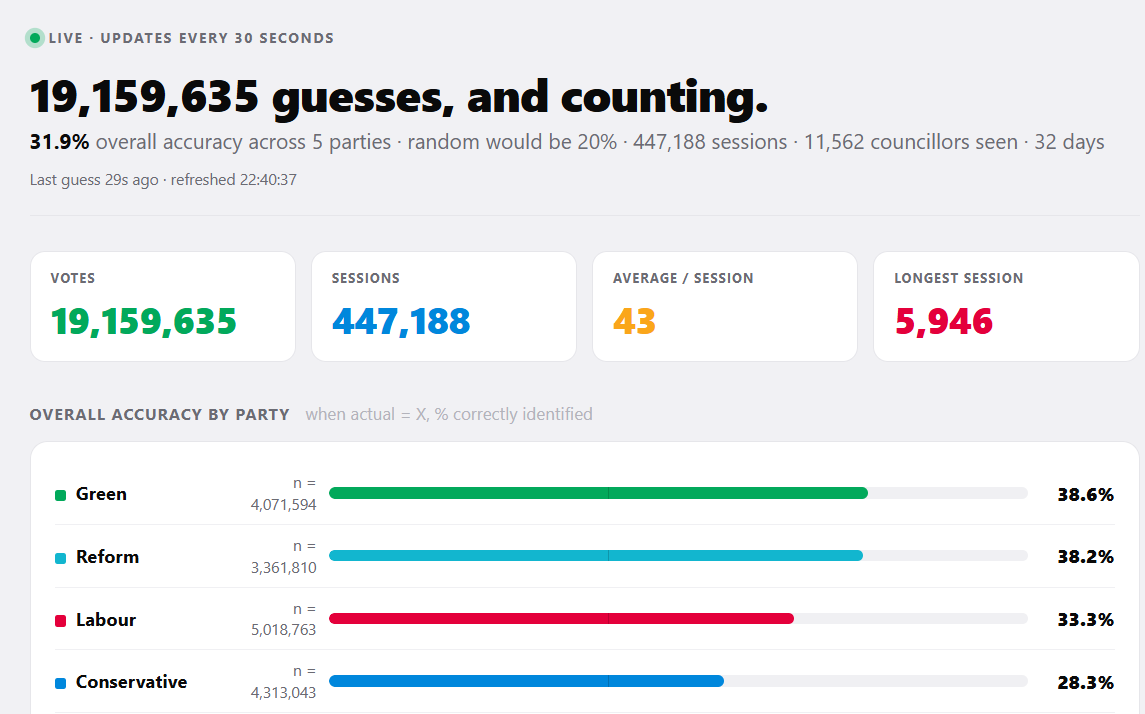Click '11,562 councillors seen' text

(x=911, y=142)
